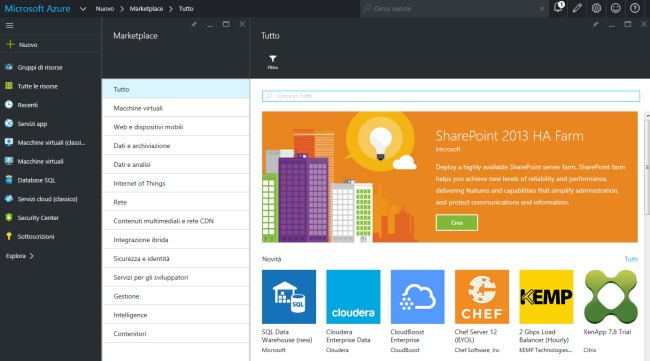Select Contenuti multimediali e rete CDN
Screen dimensions: 650x361
[x=176, y=220]
